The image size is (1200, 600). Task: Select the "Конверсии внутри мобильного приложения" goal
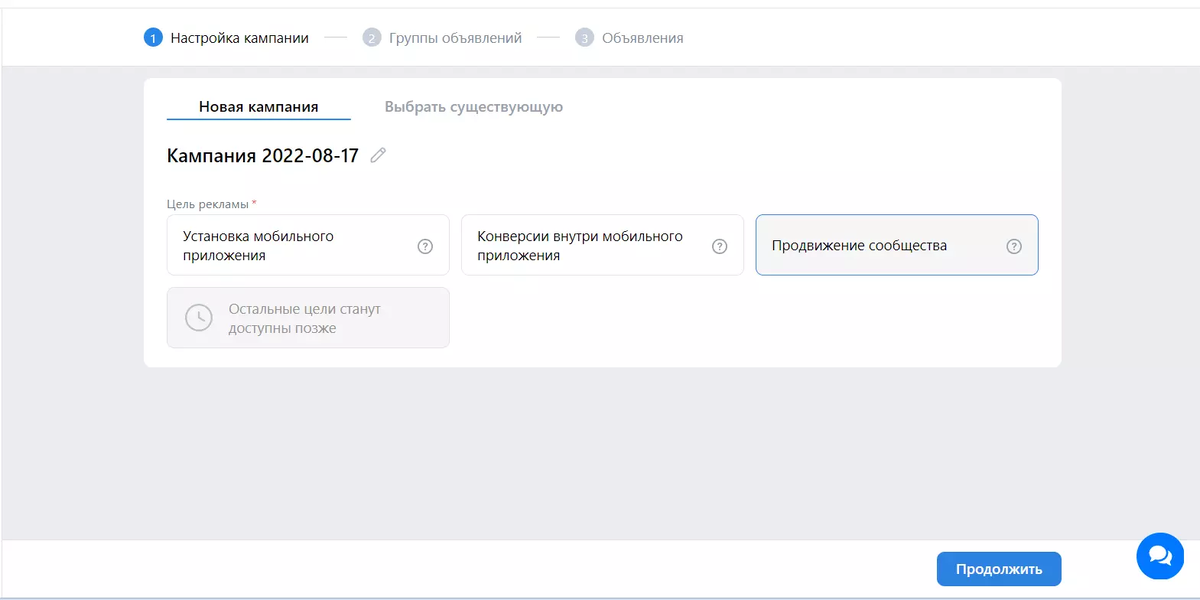pos(580,245)
